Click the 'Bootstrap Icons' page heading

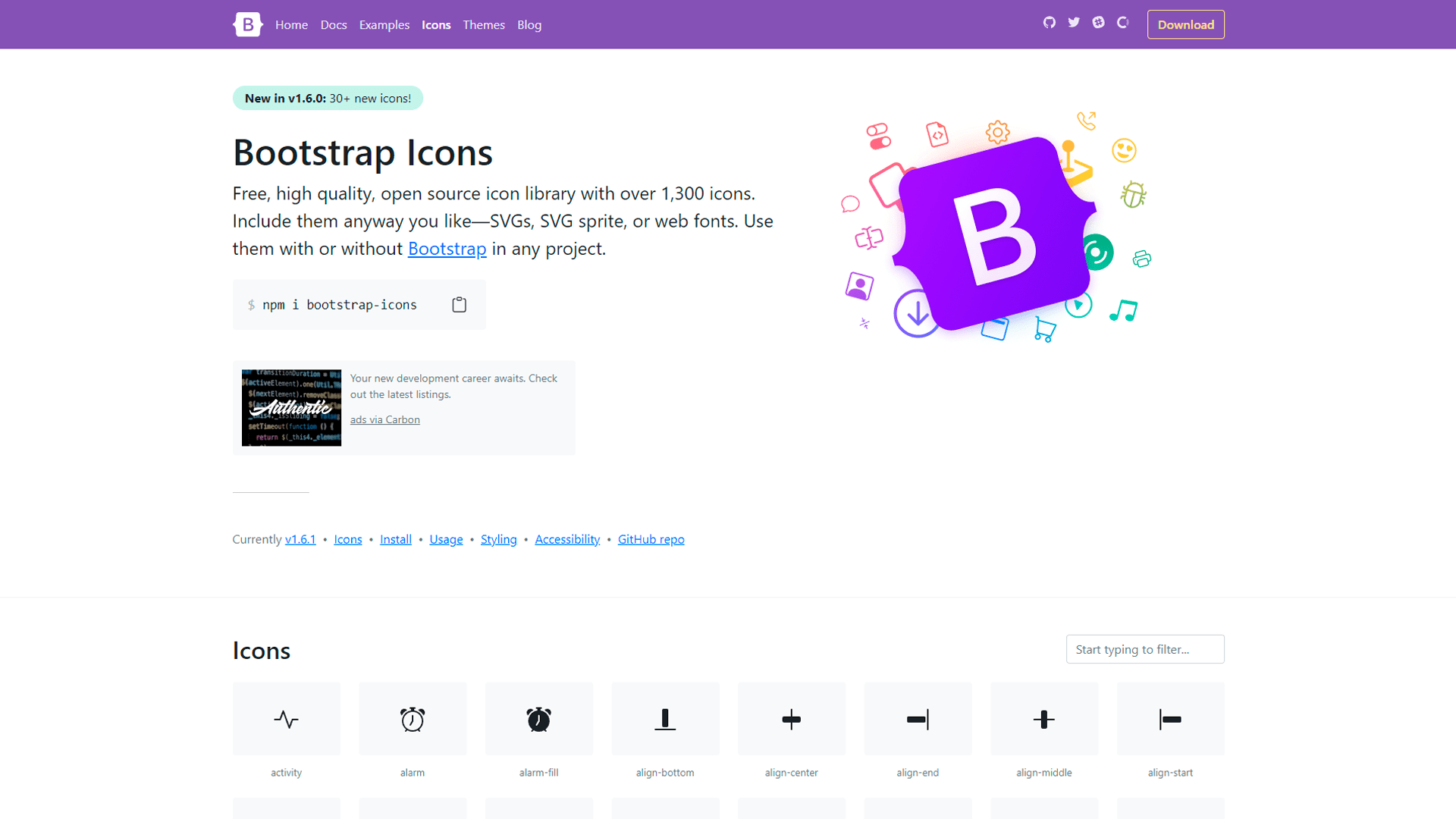[362, 152]
